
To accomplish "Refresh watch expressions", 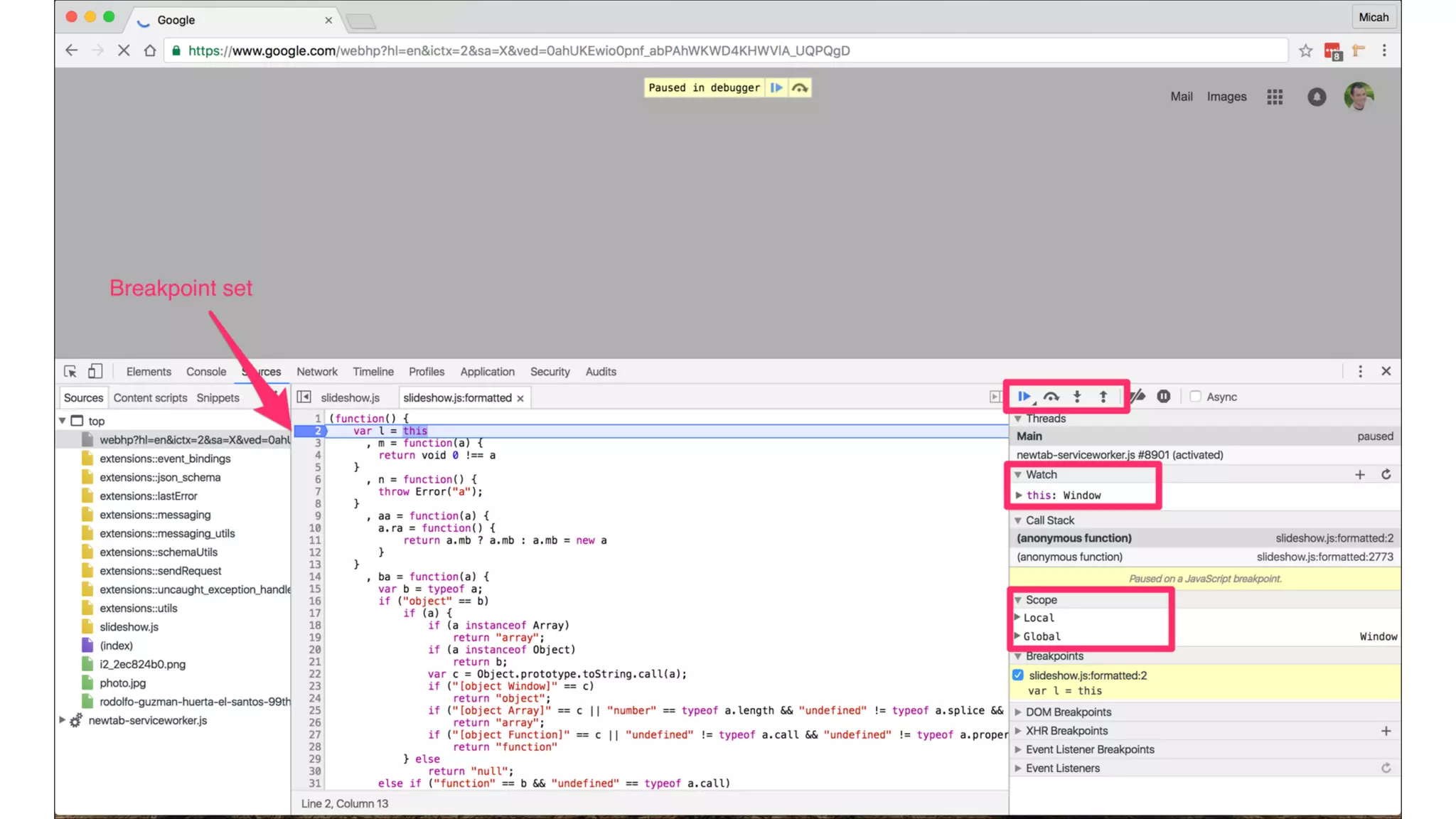I will click(x=1386, y=475).
